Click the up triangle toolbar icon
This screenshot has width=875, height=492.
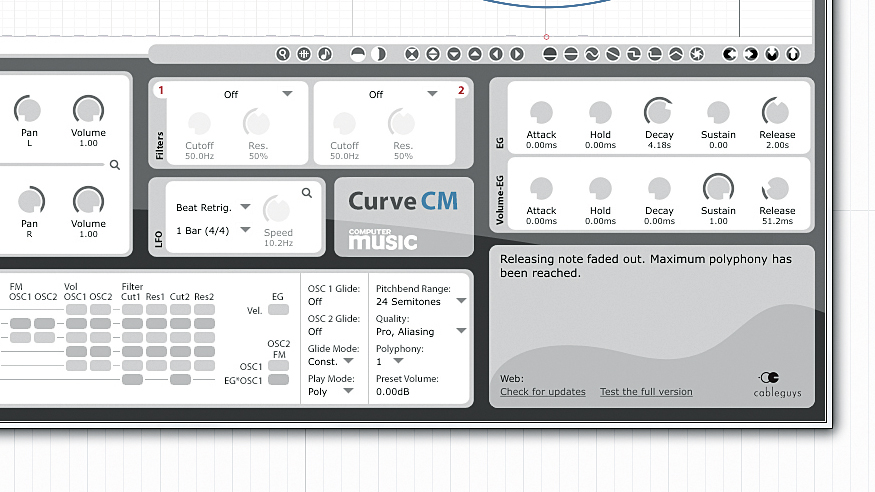475,54
